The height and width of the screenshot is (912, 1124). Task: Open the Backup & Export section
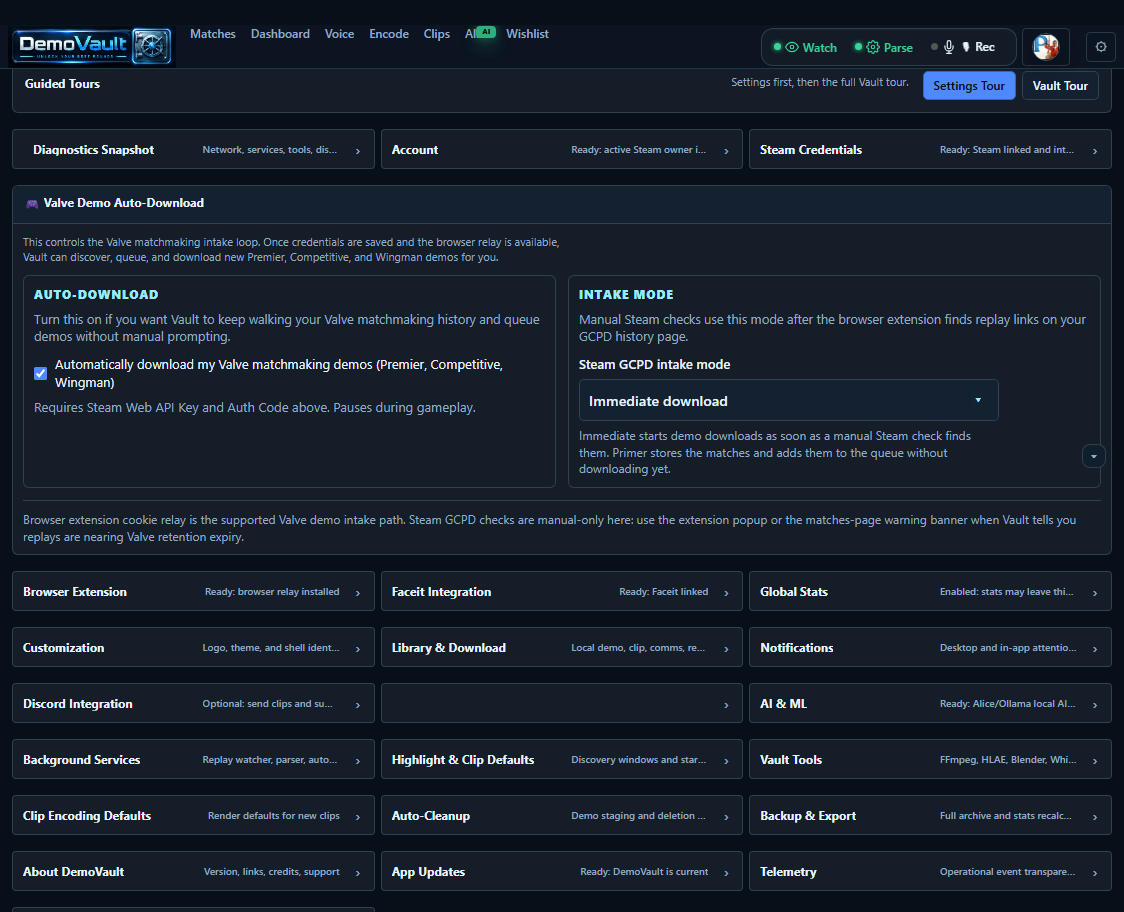click(x=930, y=815)
